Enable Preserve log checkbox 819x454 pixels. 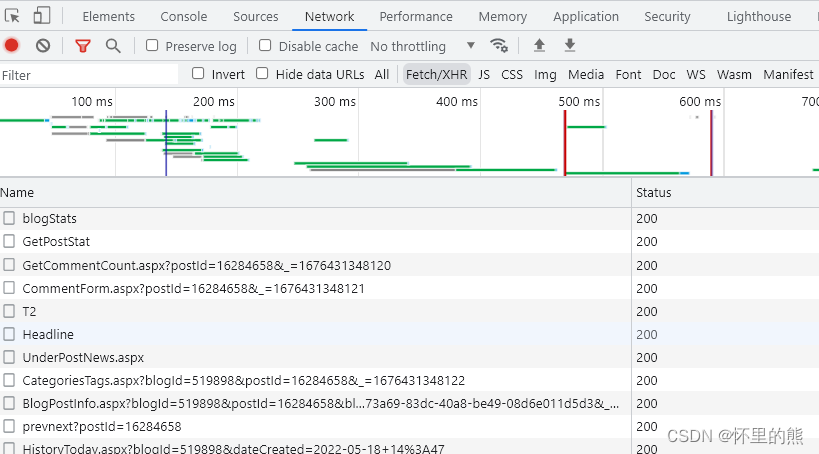tap(152, 45)
